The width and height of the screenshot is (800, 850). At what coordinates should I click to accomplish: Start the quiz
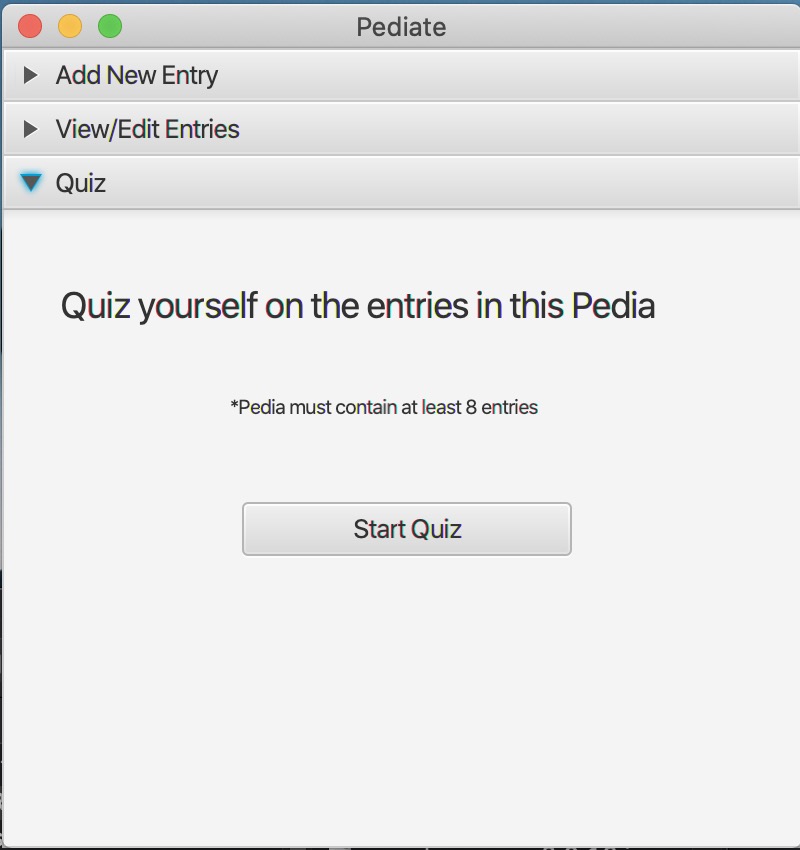tap(406, 528)
